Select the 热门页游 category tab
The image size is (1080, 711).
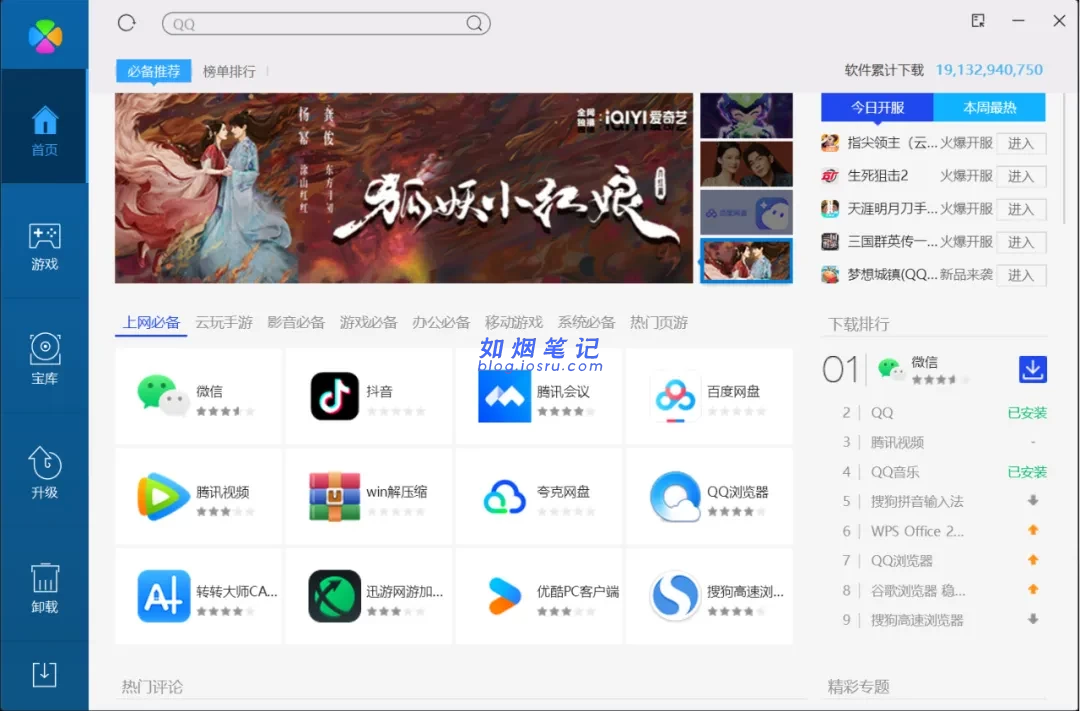tap(658, 322)
